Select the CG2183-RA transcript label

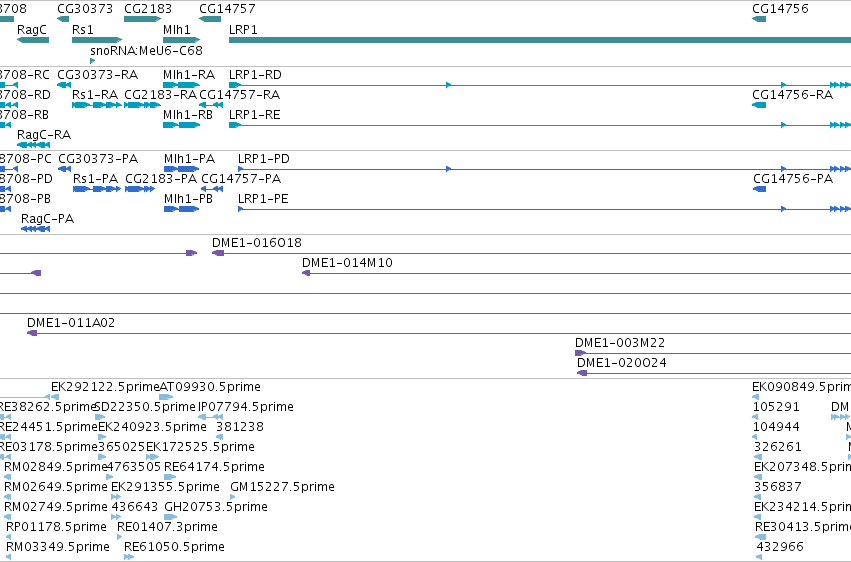click(x=160, y=94)
